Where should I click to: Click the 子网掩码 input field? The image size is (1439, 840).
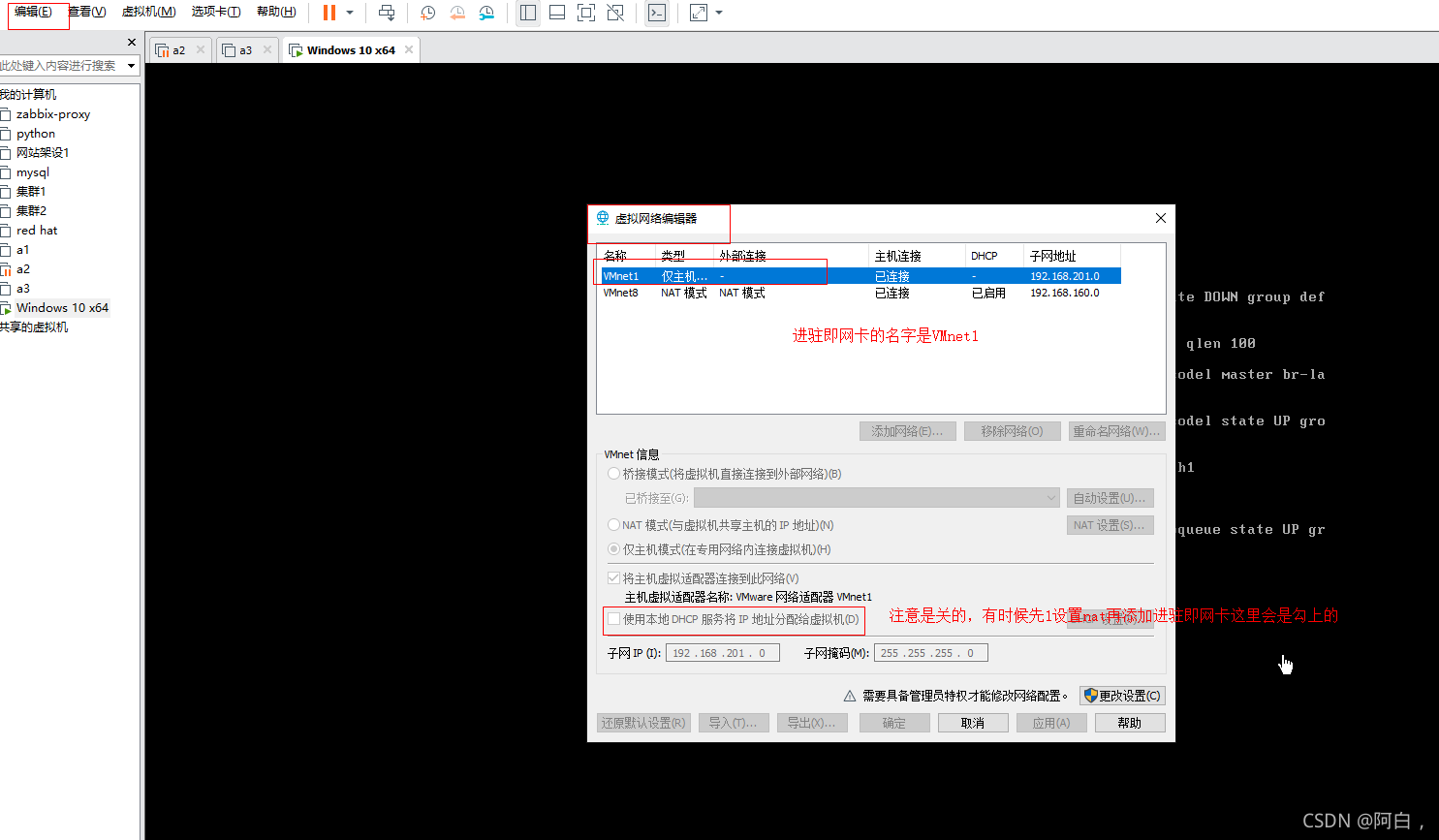click(931, 653)
